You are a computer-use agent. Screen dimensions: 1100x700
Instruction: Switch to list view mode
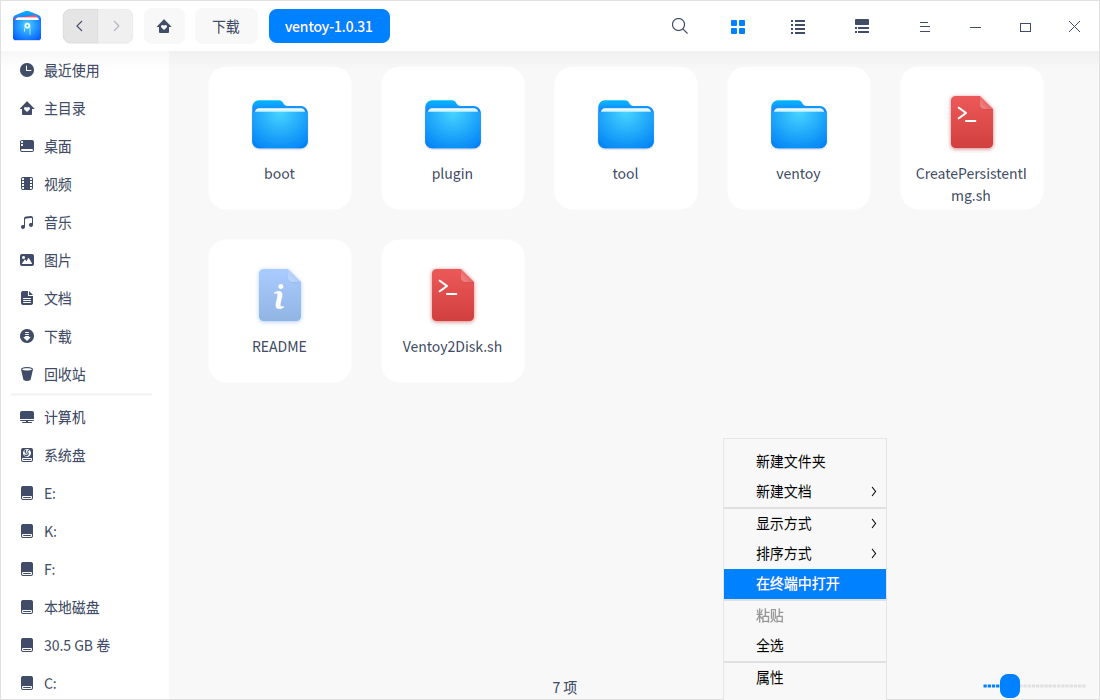pos(798,27)
